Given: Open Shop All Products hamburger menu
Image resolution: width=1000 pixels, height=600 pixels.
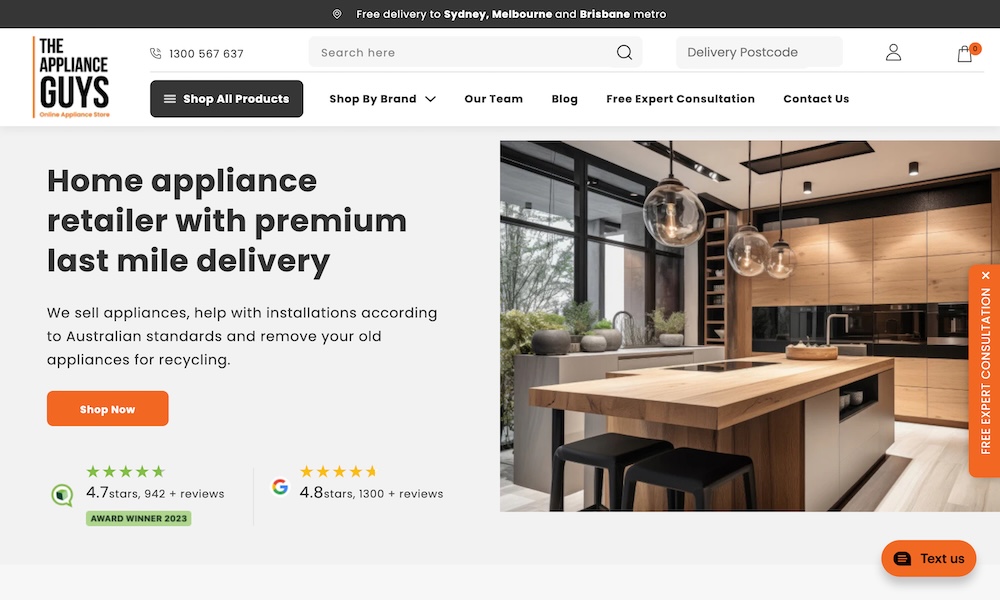Looking at the screenshot, I should pos(226,99).
